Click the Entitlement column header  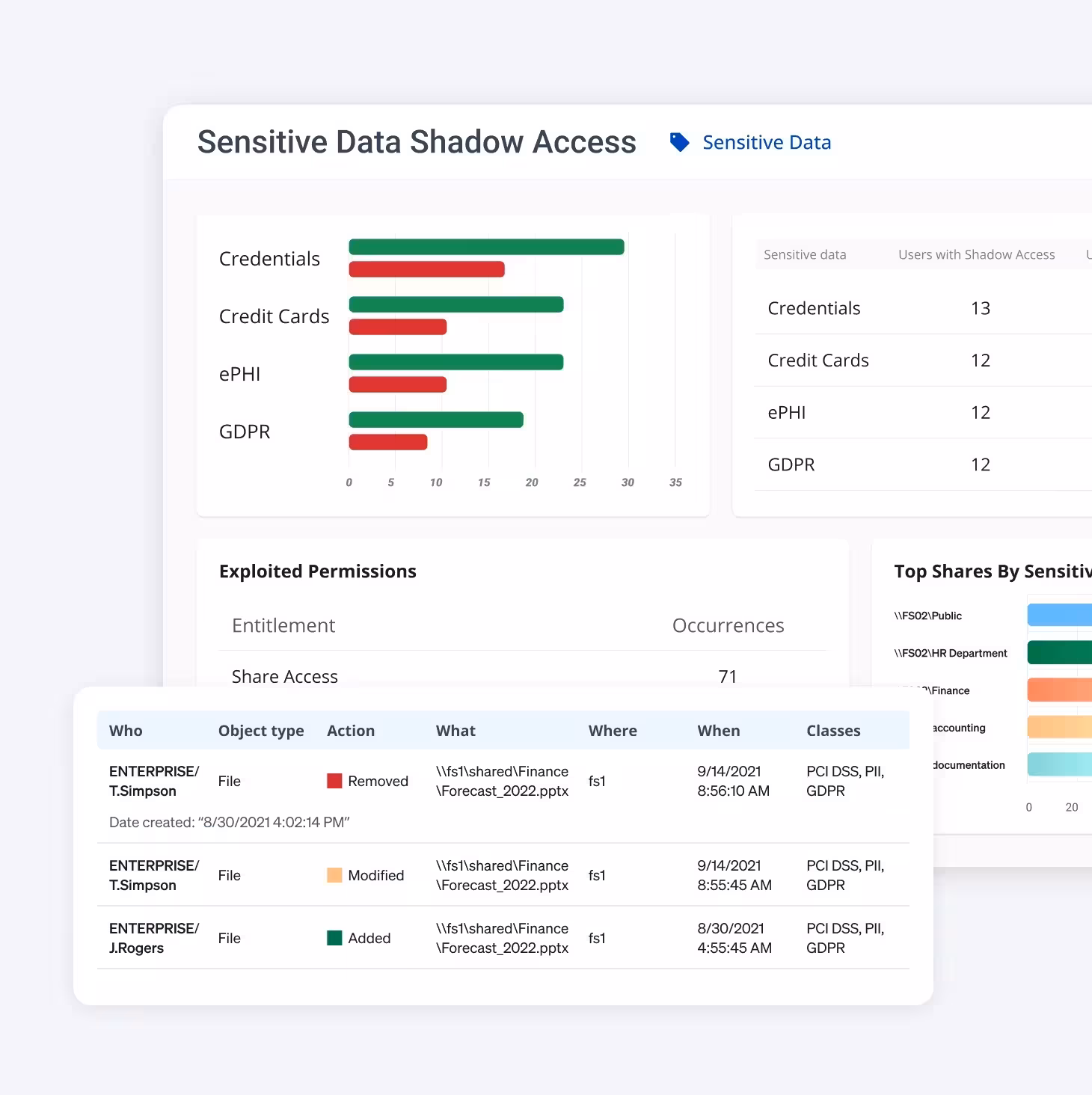(283, 625)
